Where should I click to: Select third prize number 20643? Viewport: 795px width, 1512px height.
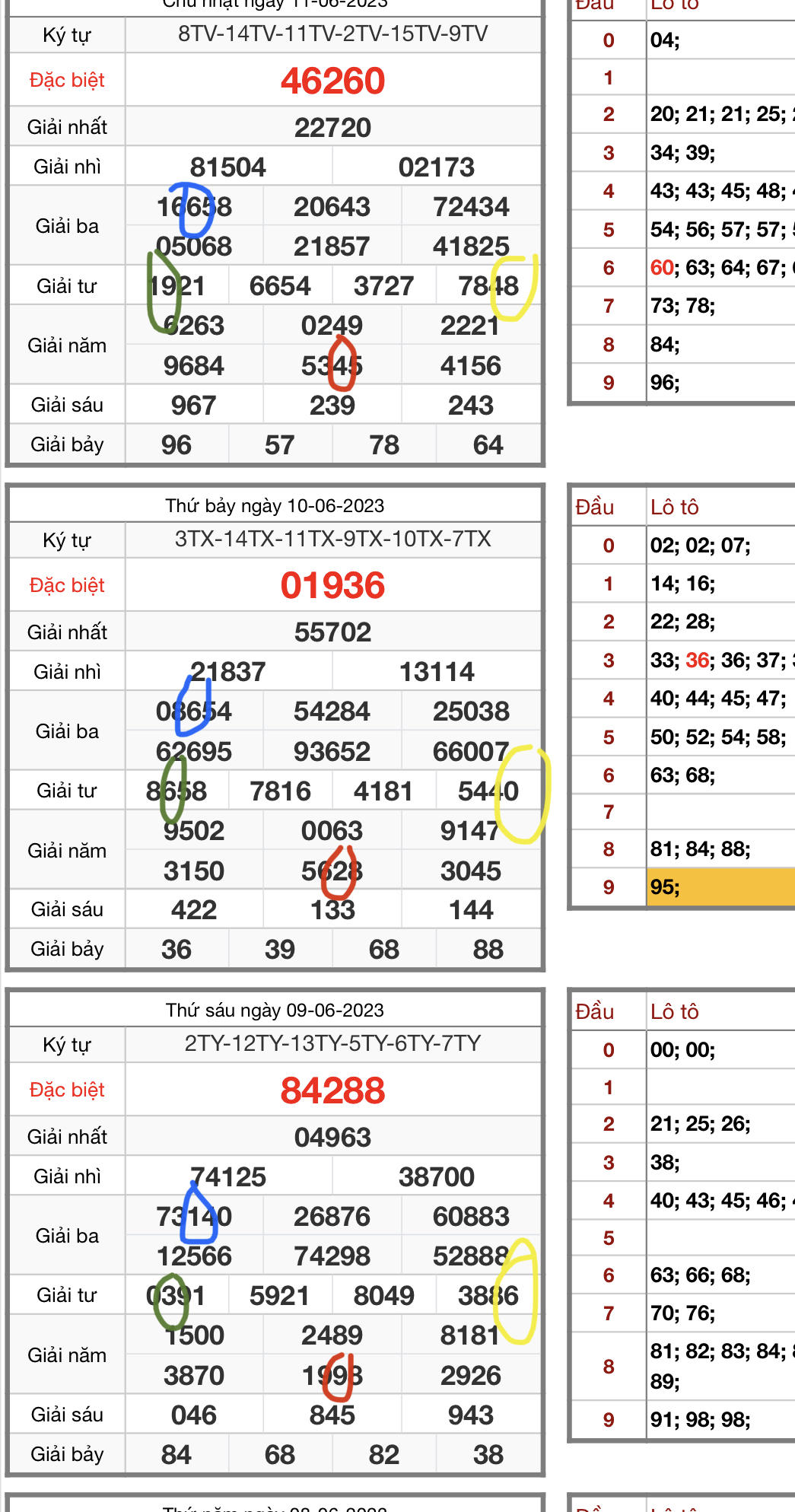click(332, 206)
